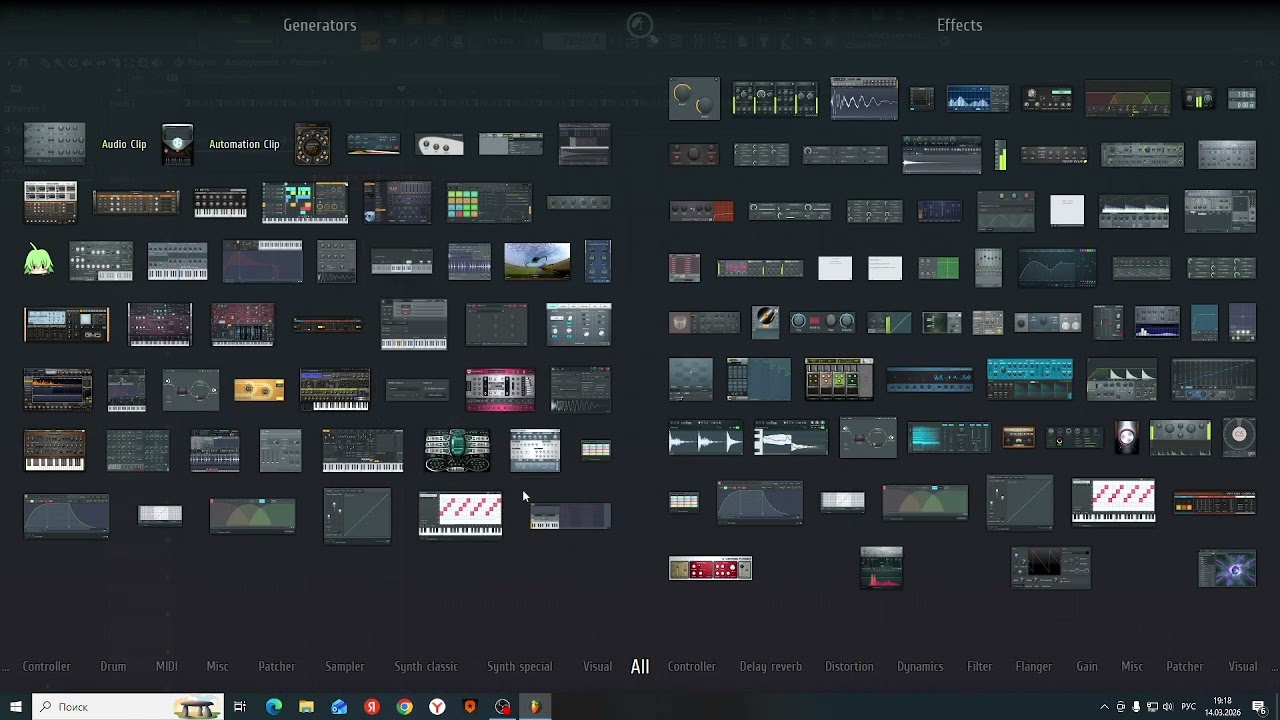Choose the pink piano roll thumbnail under Effects

[1113, 501]
